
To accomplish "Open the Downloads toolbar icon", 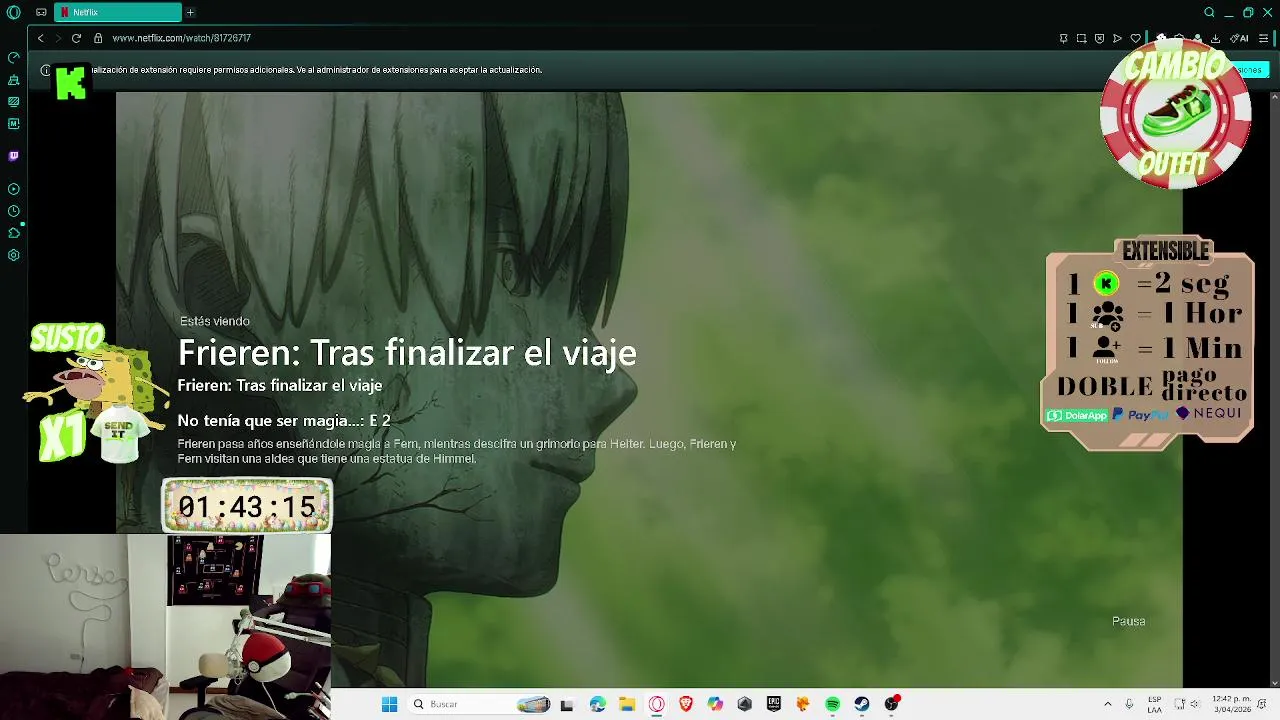I will pyautogui.click(x=1215, y=38).
